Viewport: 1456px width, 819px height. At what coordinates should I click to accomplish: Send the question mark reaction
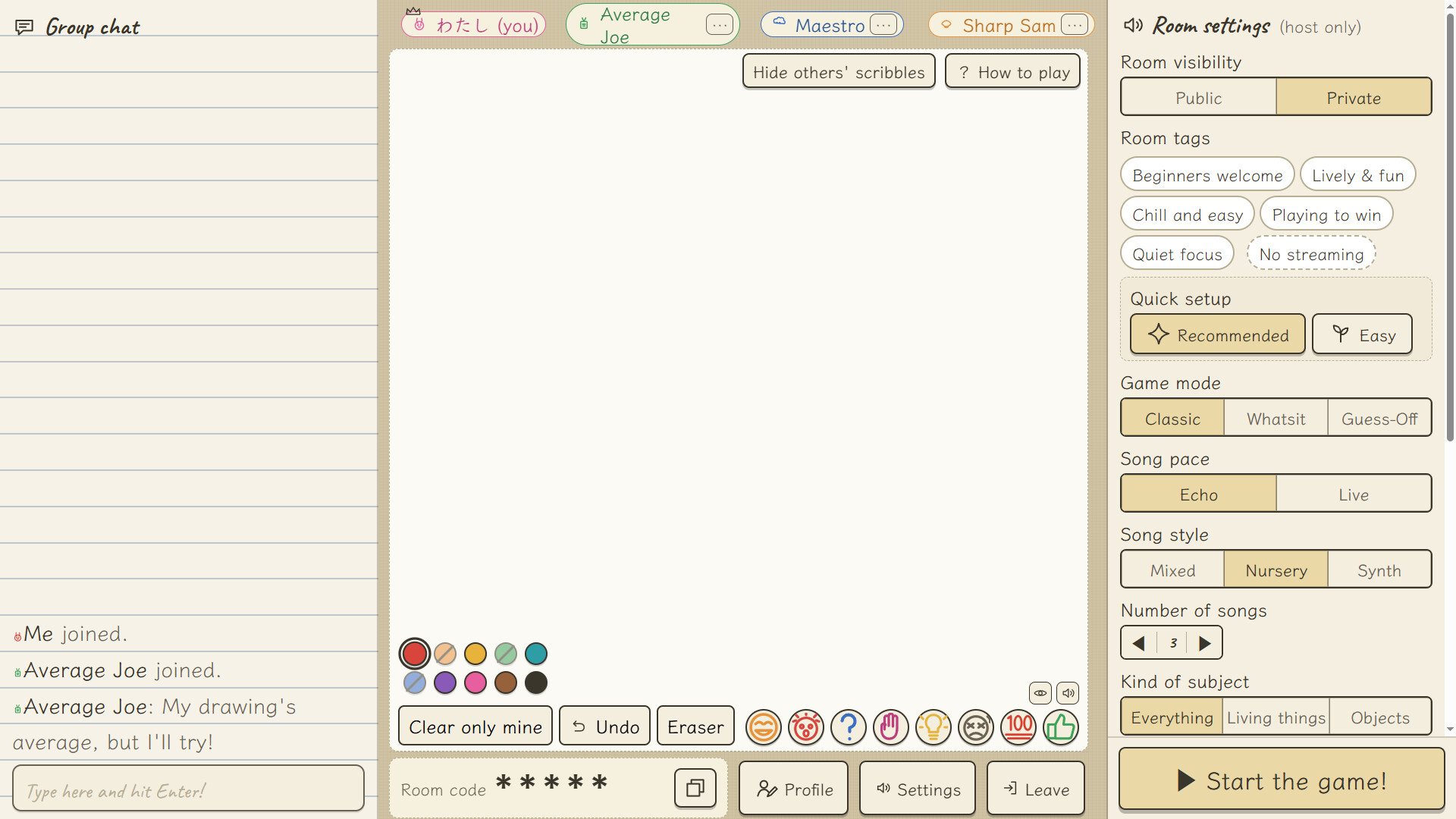pos(848,727)
